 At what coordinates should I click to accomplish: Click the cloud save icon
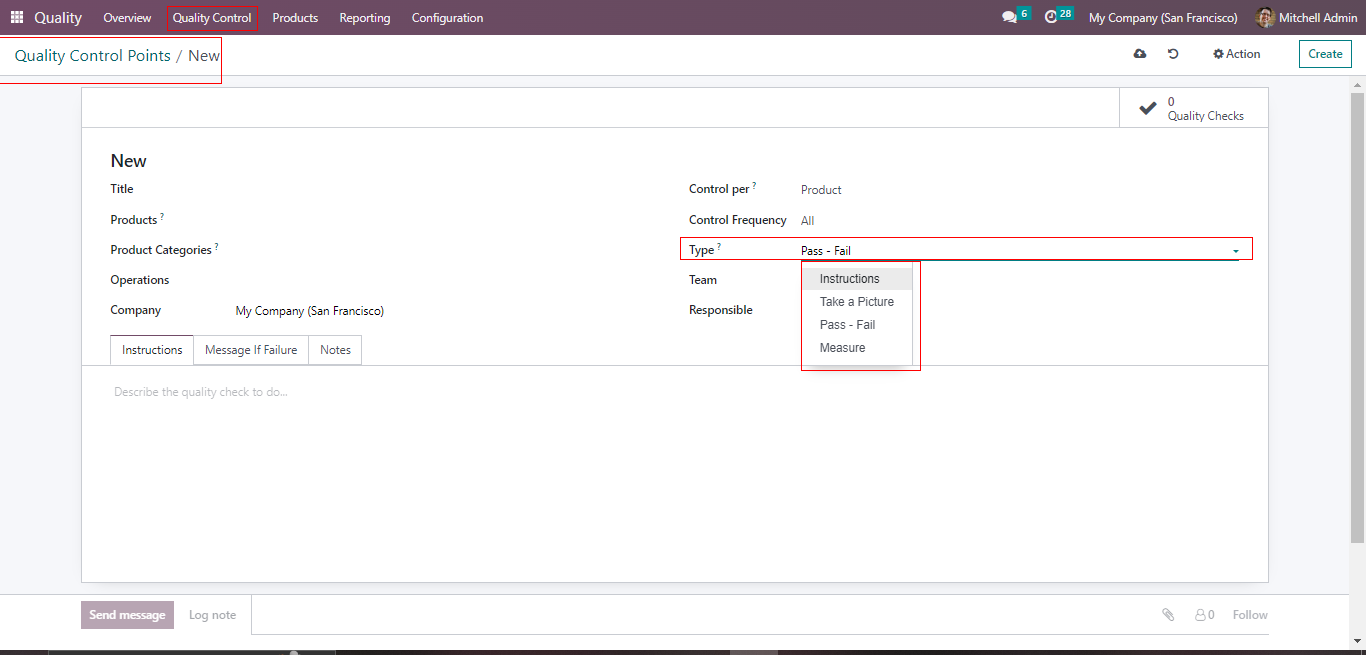tap(1140, 54)
